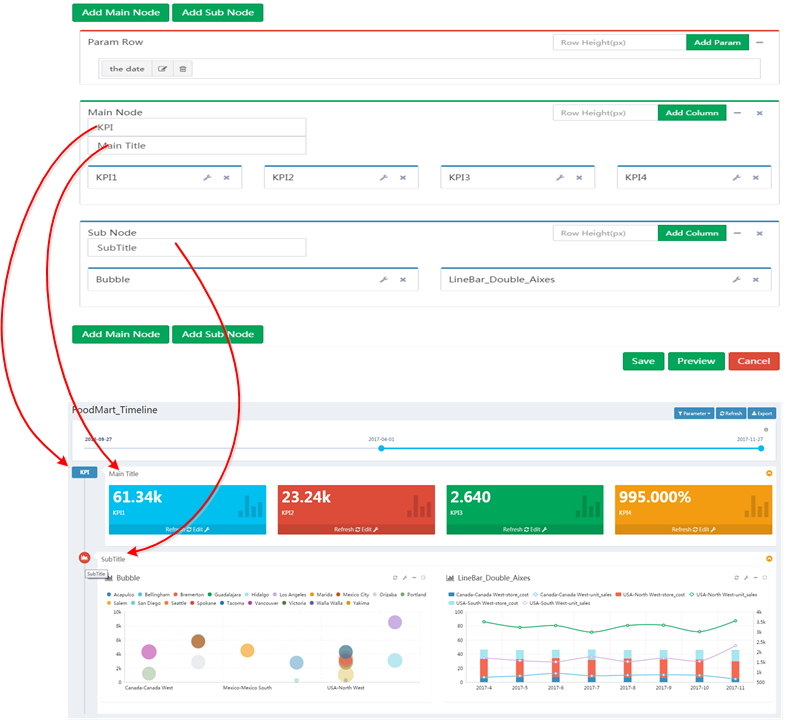Click Add Param button
The width and height of the screenshot is (787, 720).
717,43
